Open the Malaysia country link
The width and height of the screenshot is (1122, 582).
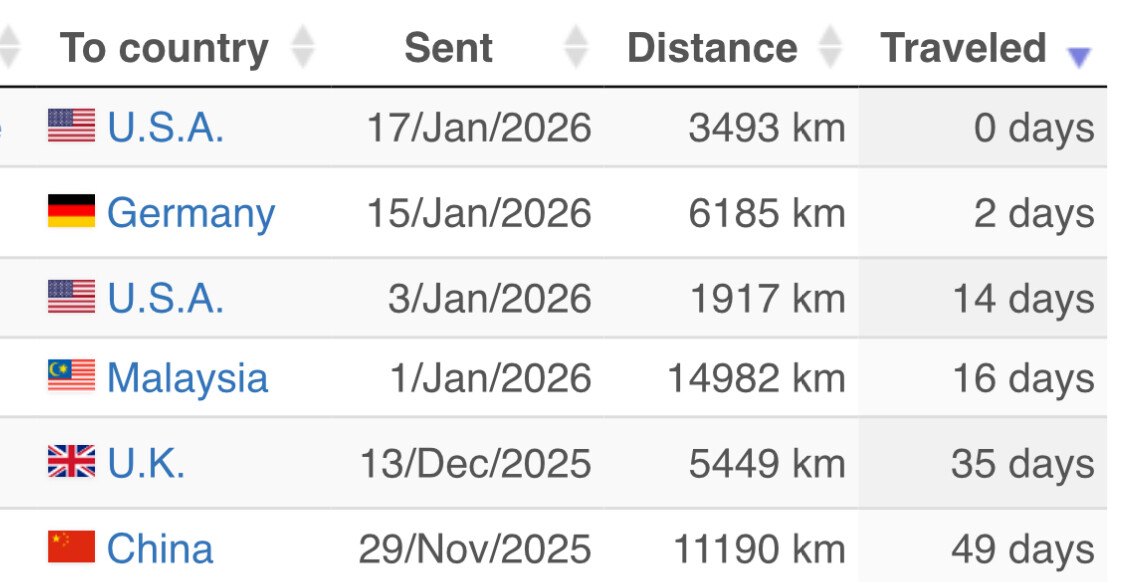187,378
